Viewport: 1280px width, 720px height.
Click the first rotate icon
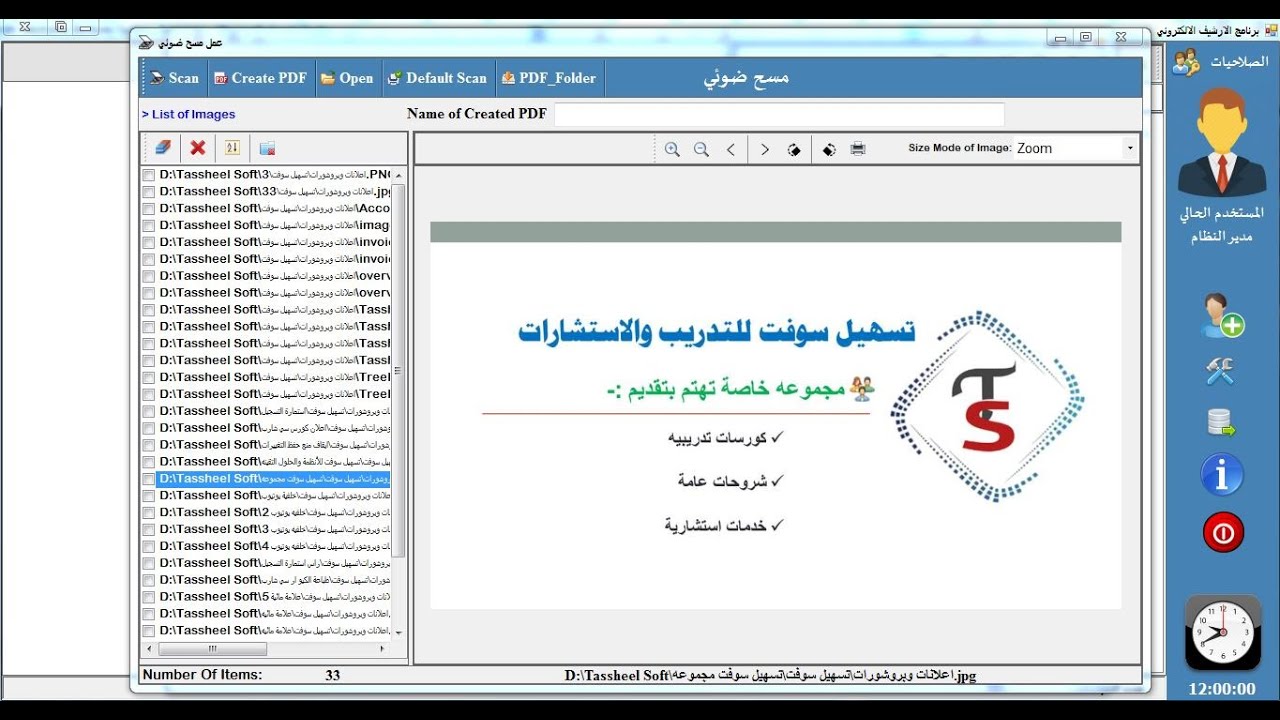(794, 149)
